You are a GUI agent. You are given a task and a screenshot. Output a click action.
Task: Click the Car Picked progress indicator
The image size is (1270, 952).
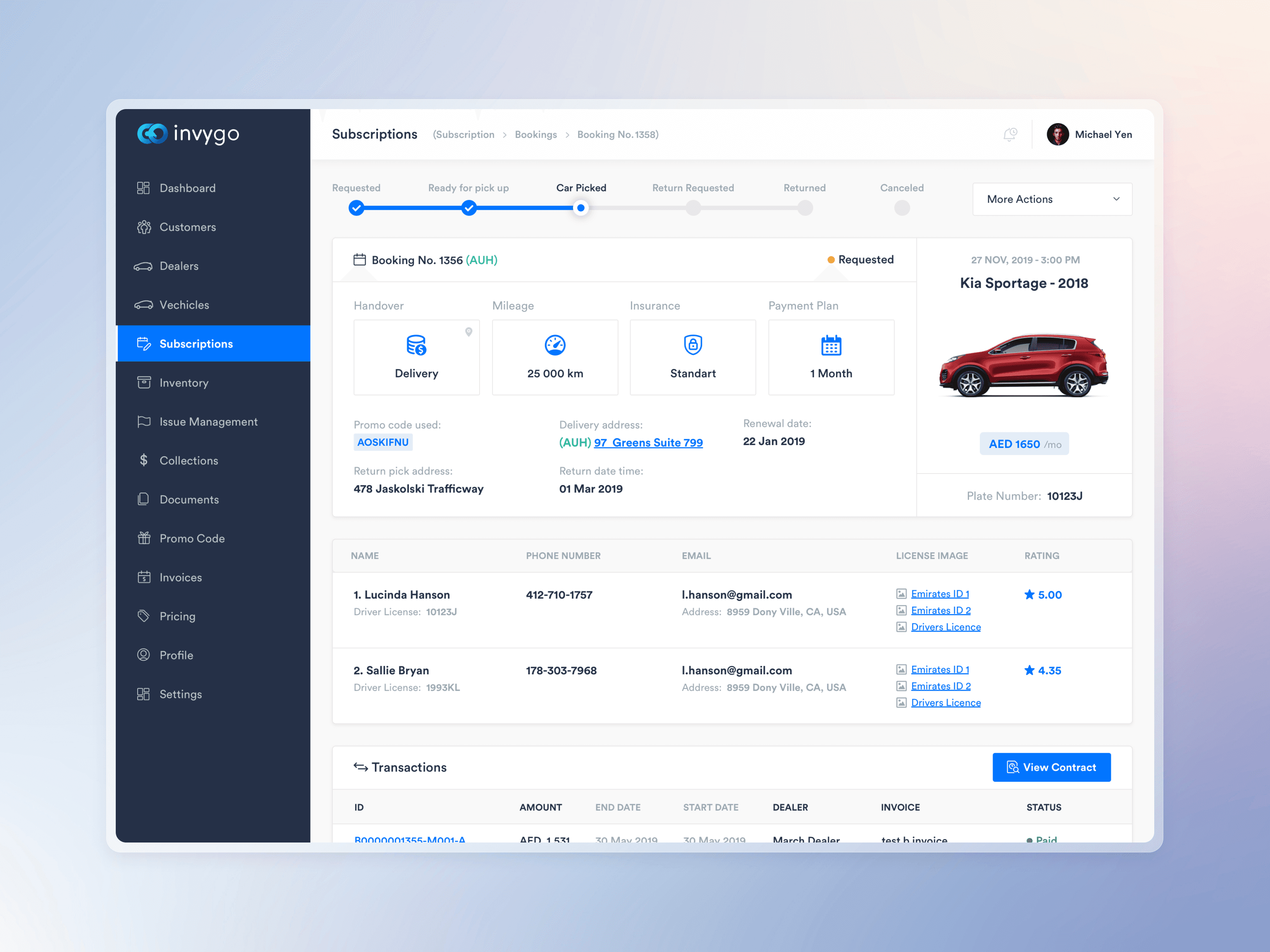[x=580, y=208]
